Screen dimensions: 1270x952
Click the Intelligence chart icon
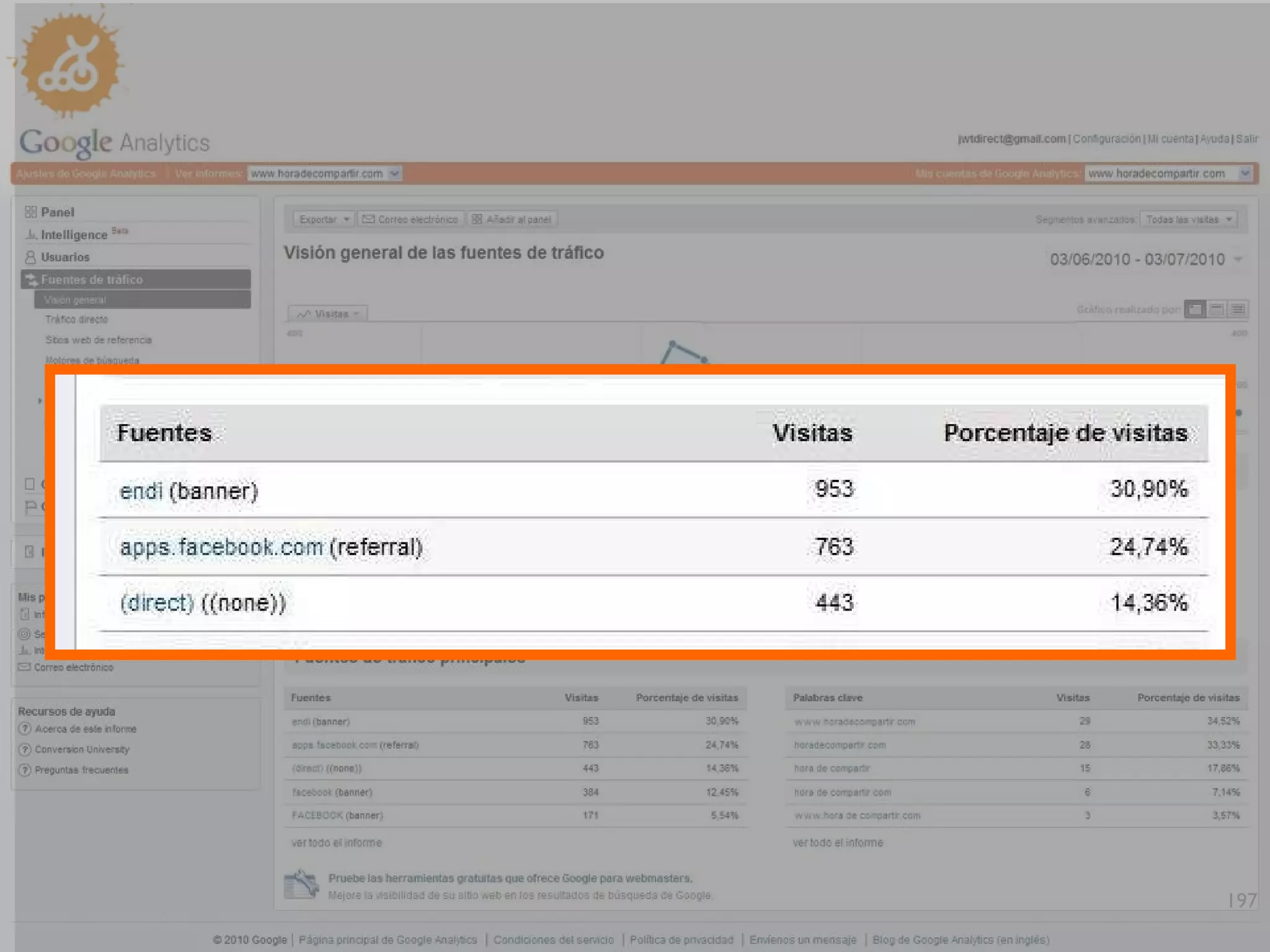[30, 235]
